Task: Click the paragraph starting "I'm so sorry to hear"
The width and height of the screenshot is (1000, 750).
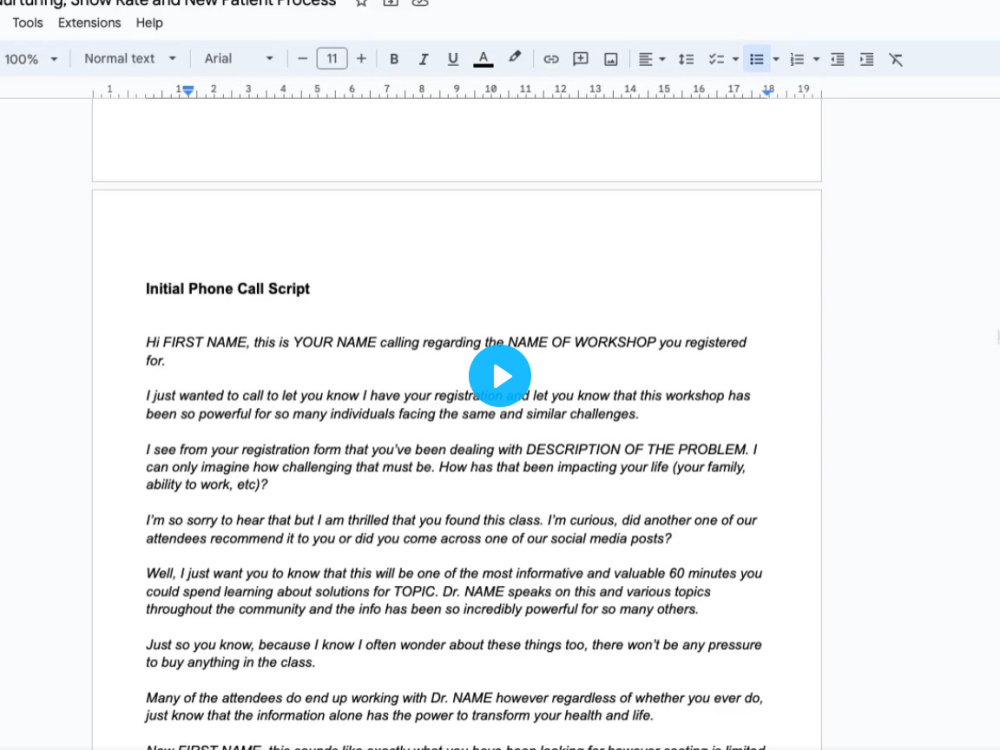Action: pos(451,529)
